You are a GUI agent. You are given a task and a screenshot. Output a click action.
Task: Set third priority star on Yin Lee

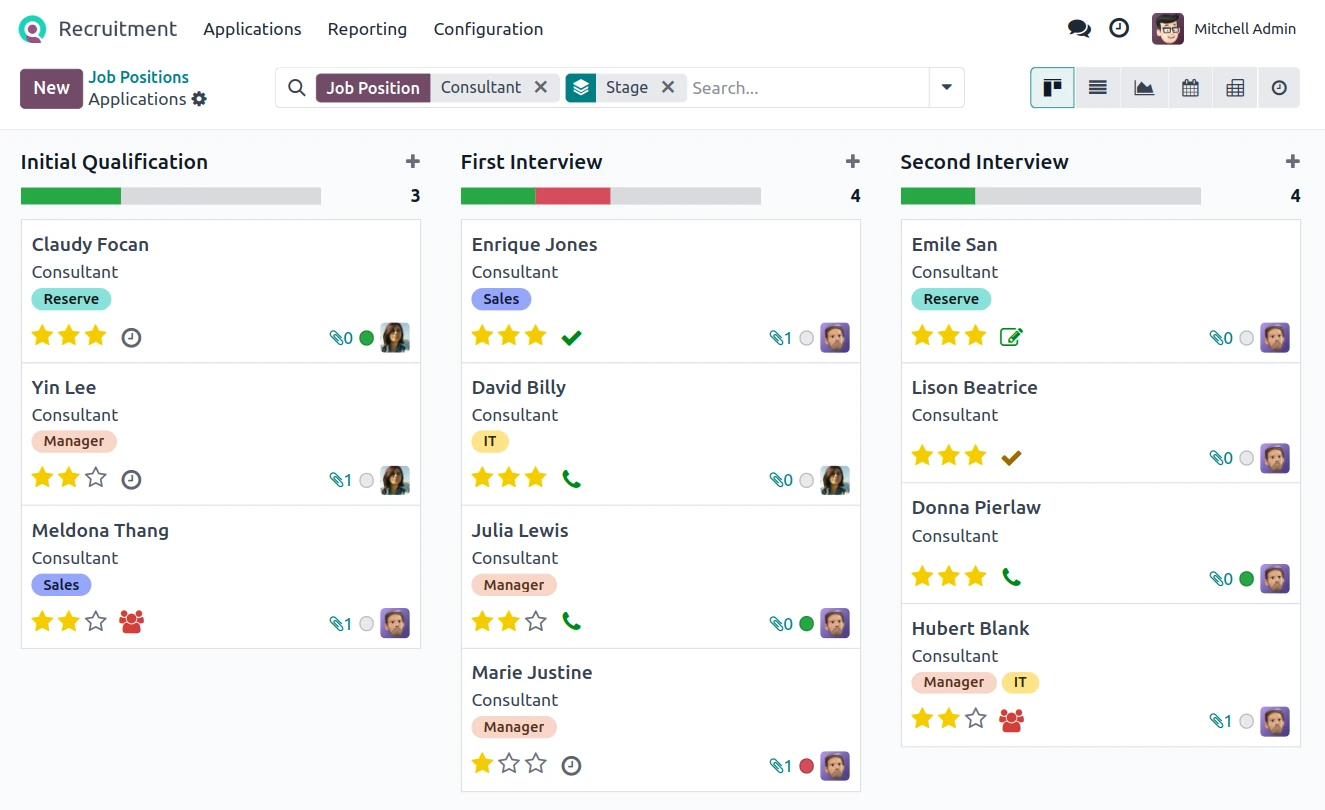coord(96,478)
